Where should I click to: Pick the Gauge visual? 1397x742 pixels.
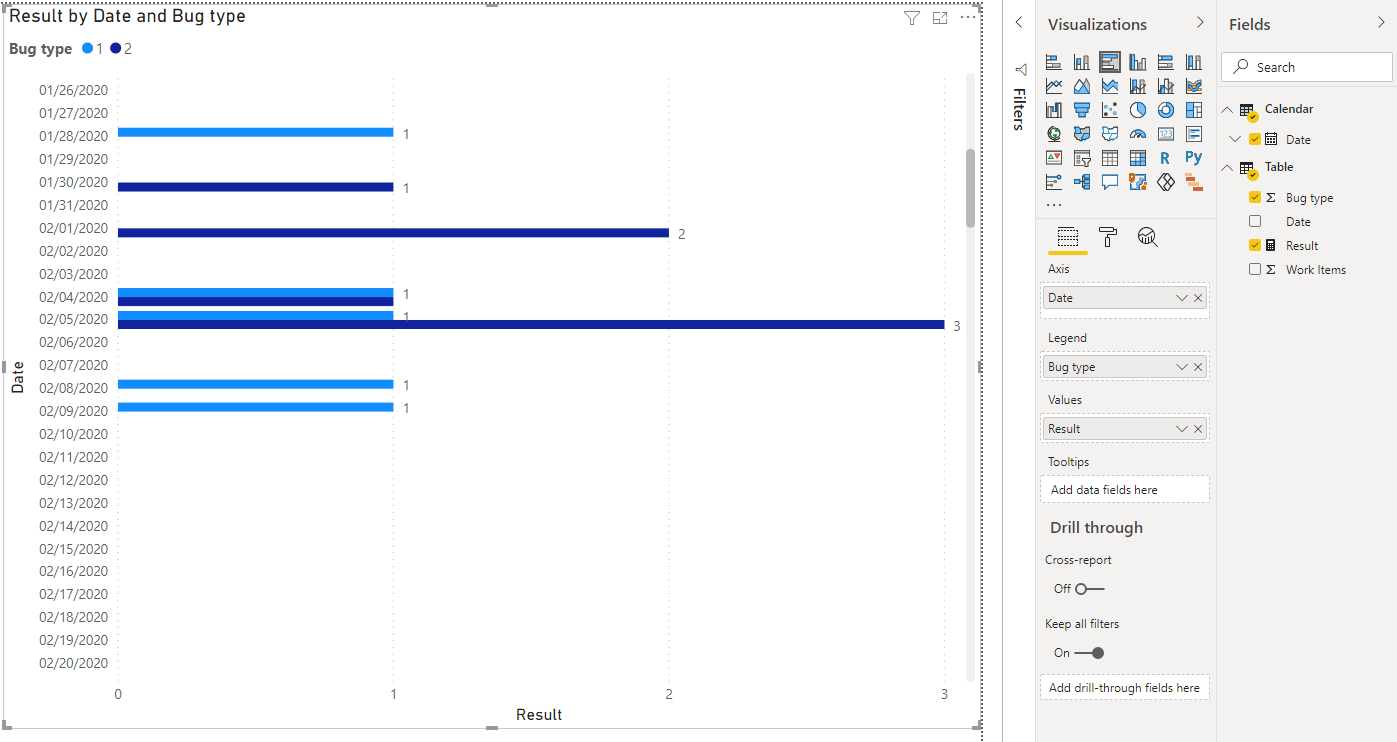coord(1138,134)
